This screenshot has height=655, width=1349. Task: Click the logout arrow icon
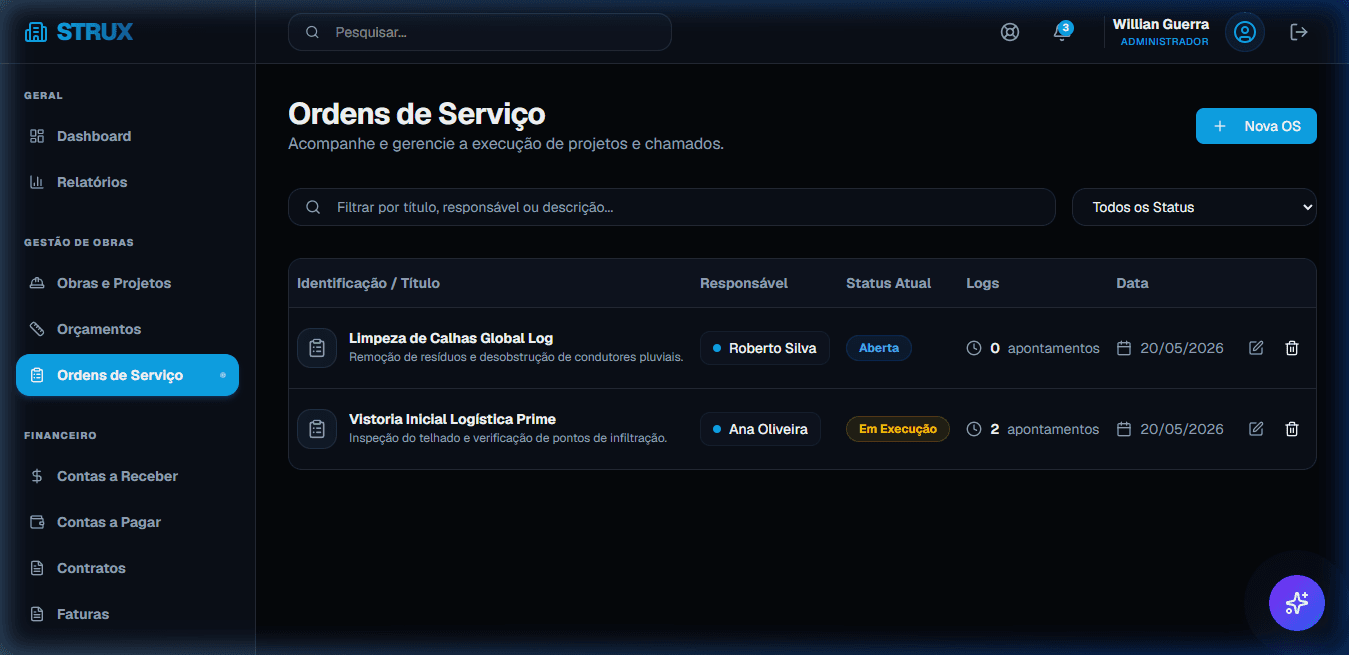[1299, 32]
